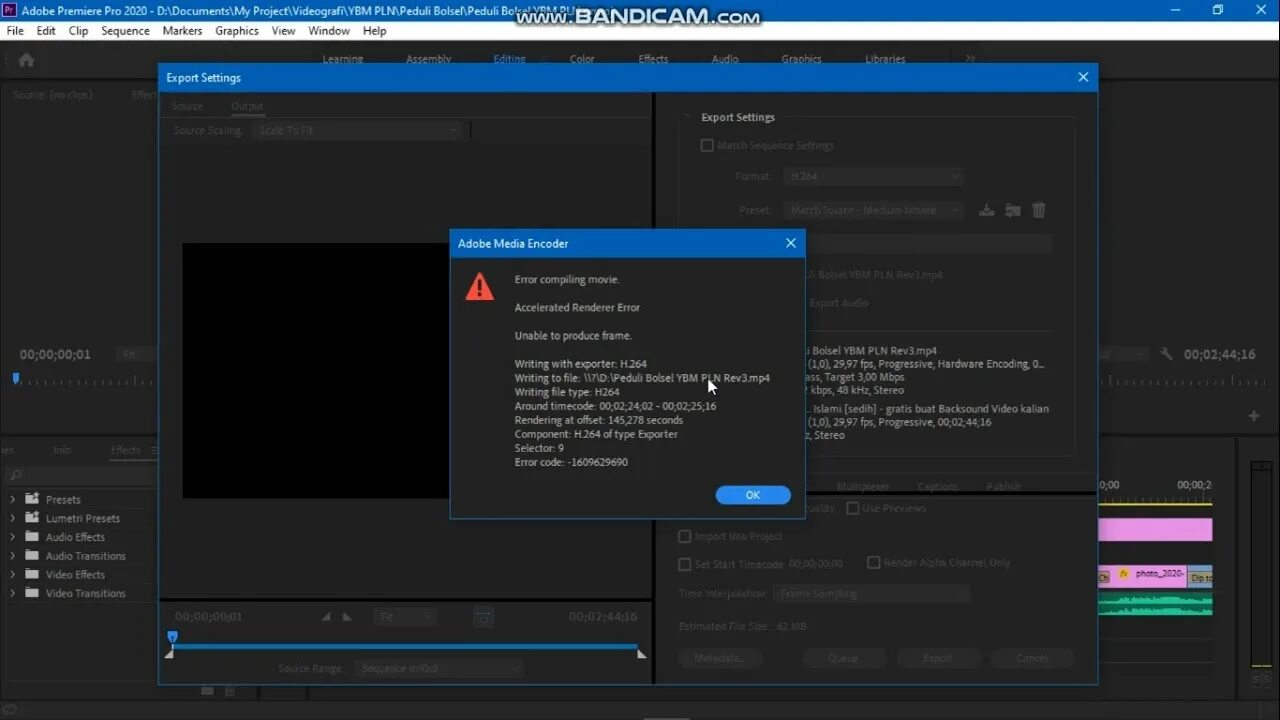Screen dimensions: 1280x720
Task: Click the red warning triangle icon
Action: coord(480,286)
